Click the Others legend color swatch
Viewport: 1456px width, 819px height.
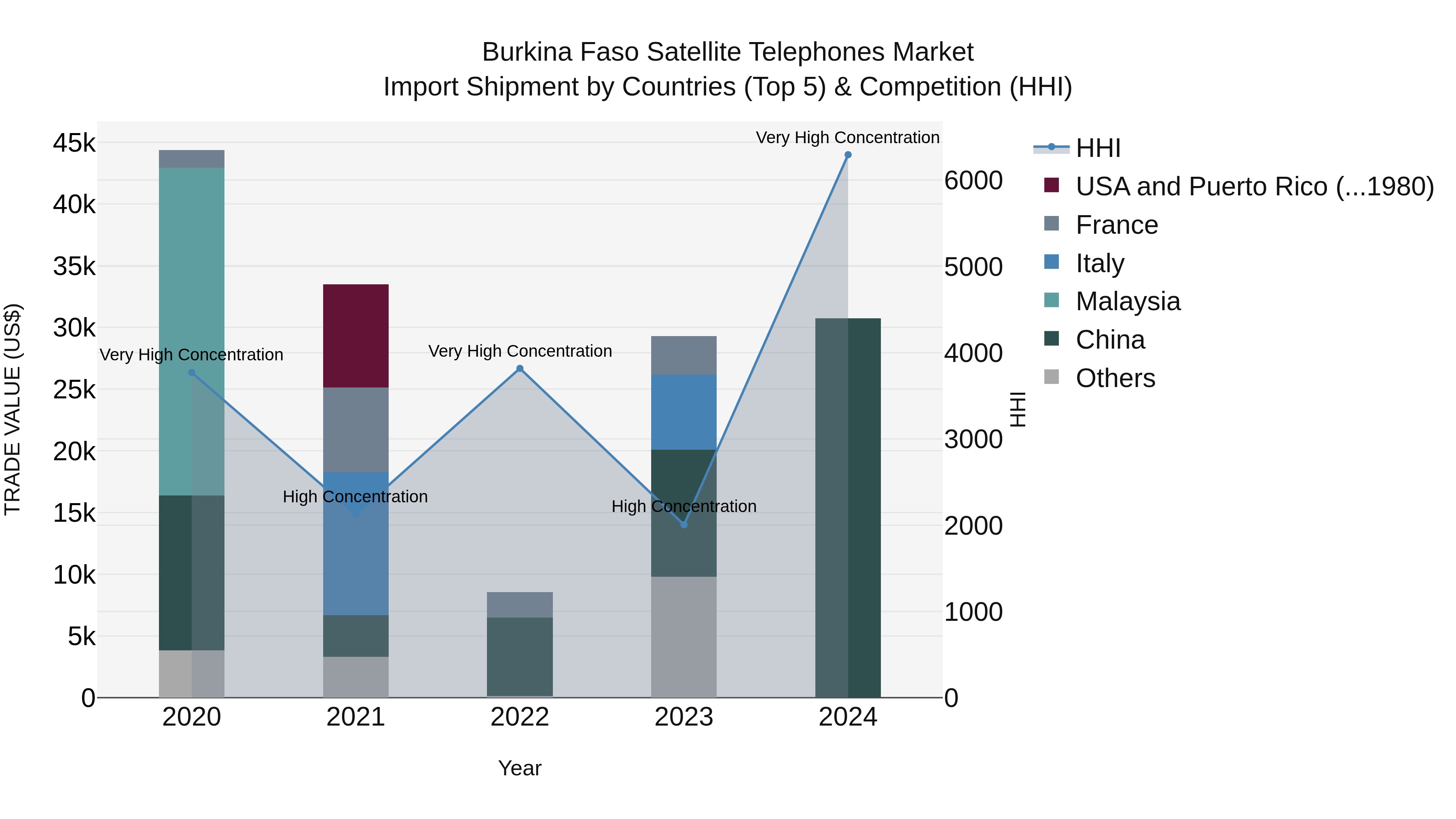coord(1051,377)
